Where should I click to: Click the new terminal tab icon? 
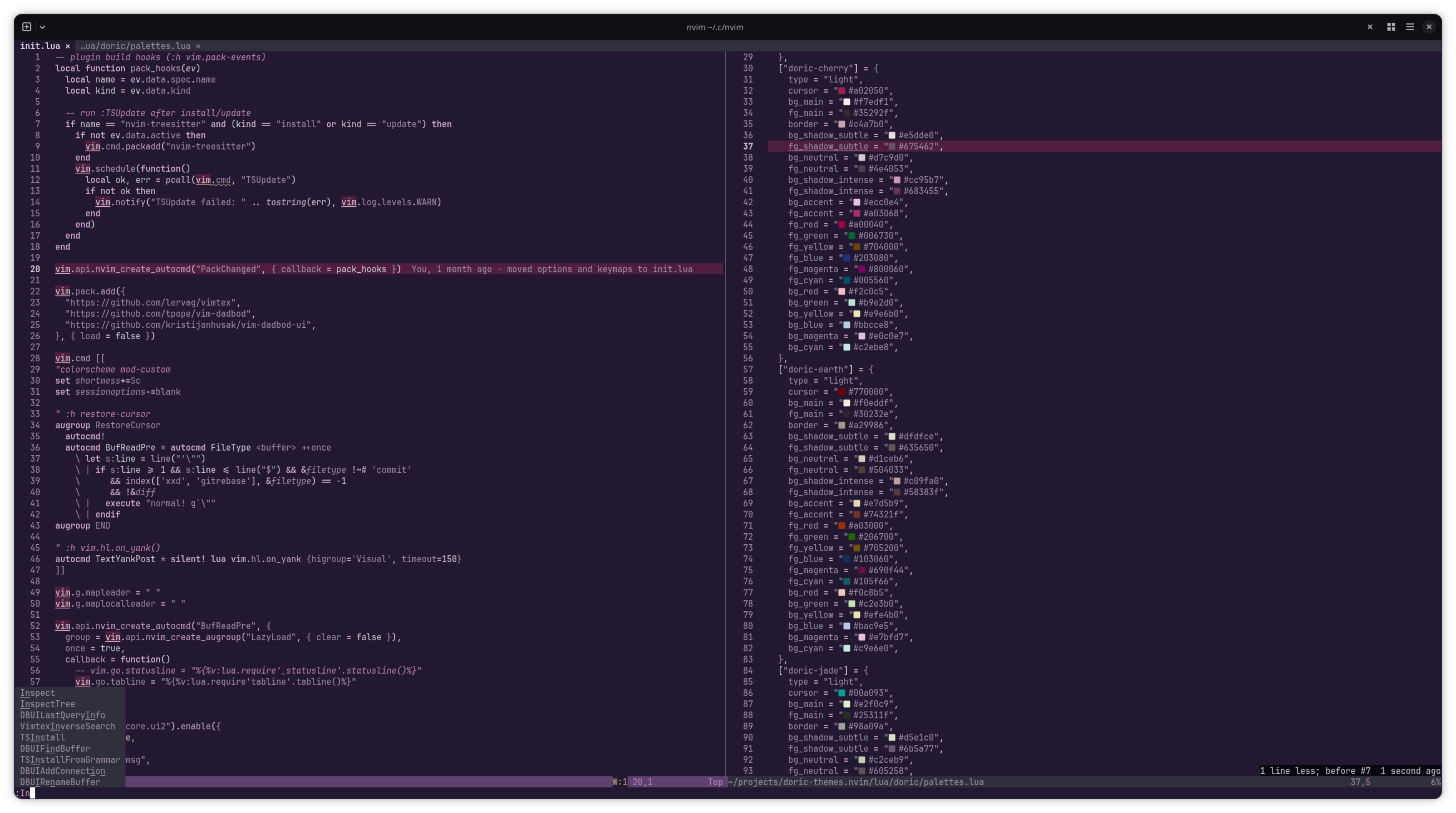(x=26, y=26)
